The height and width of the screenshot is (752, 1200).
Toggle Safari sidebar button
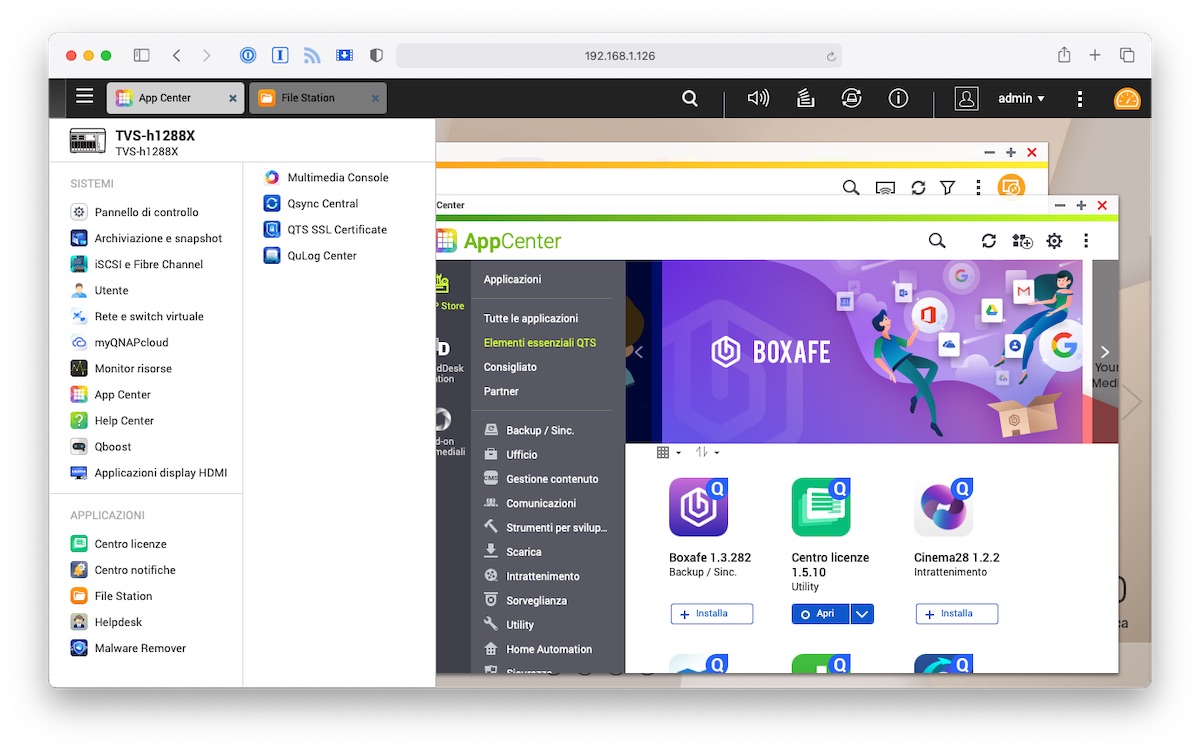[x=141, y=56]
